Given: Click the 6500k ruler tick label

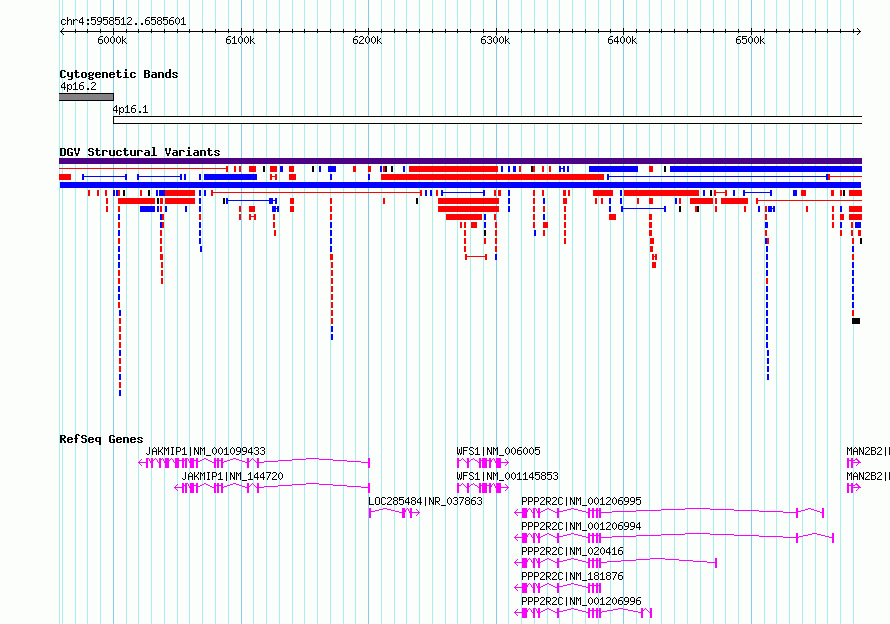Looking at the screenshot, I should (750, 40).
